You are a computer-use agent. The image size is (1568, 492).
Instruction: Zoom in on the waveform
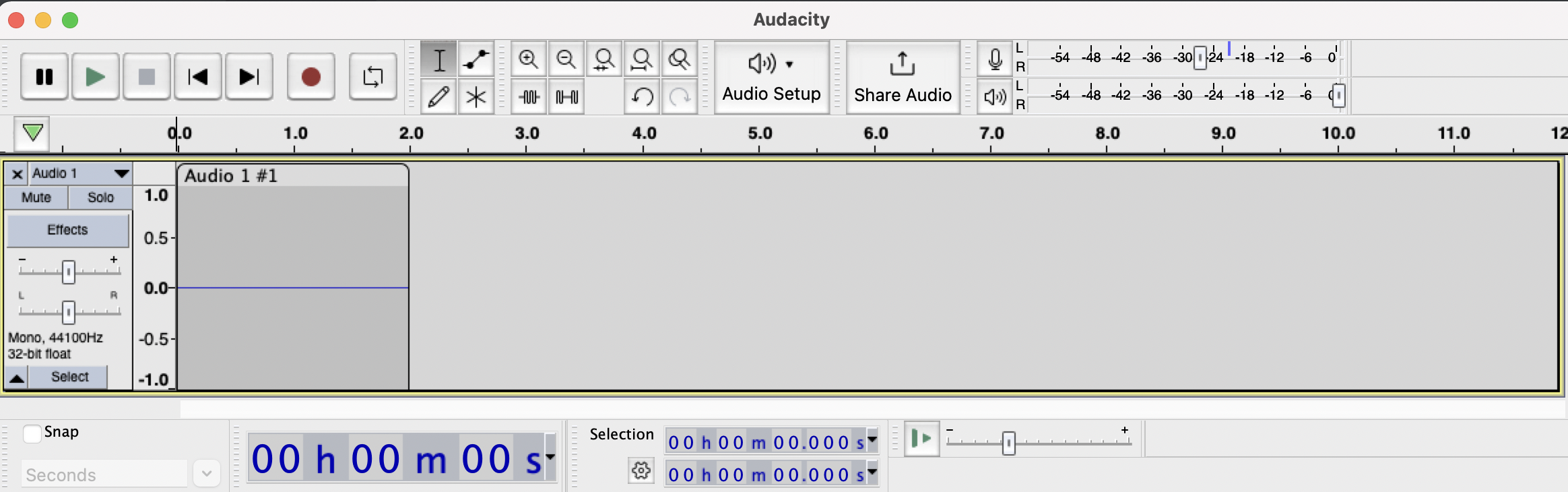click(529, 59)
